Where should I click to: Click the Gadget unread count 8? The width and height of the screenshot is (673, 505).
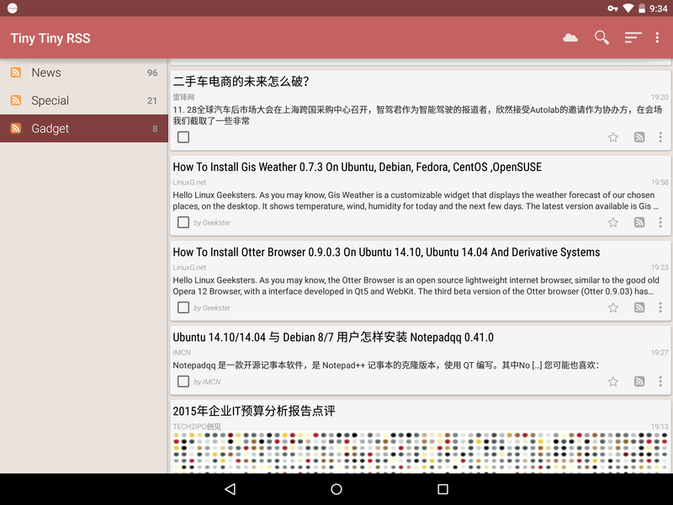[x=155, y=129]
